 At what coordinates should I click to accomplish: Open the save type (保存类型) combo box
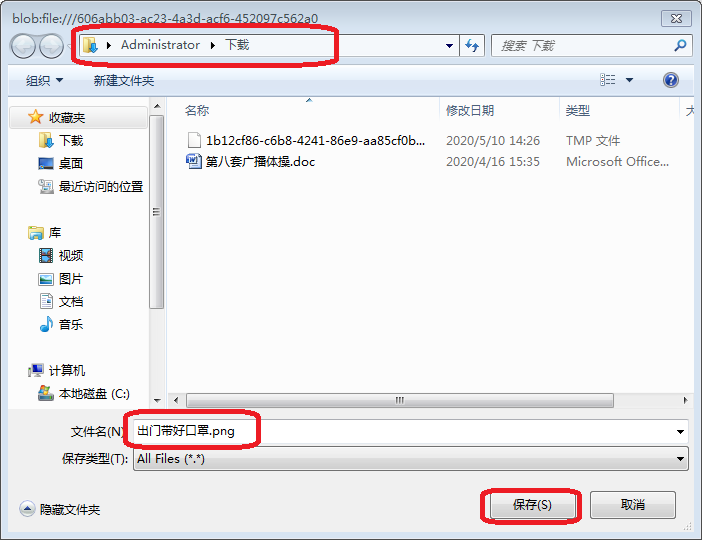click(x=411, y=459)
